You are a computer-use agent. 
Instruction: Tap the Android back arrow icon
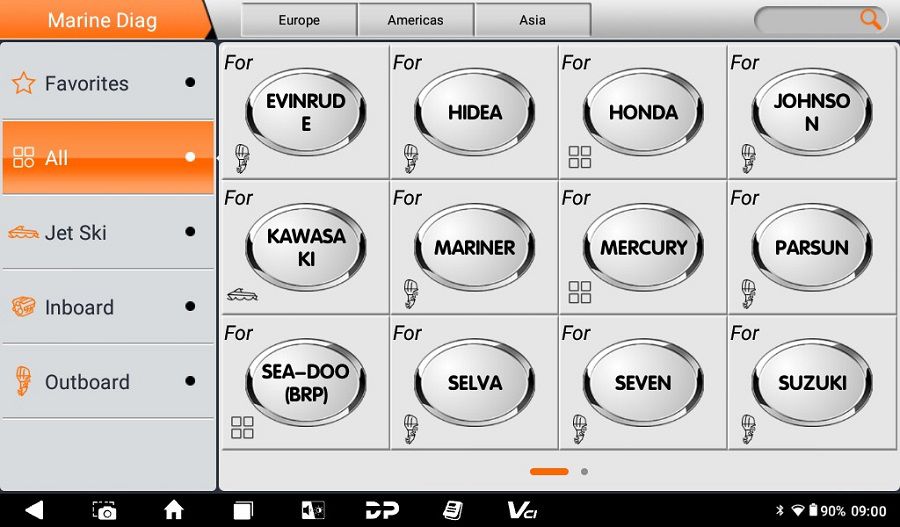coord(34,510)
